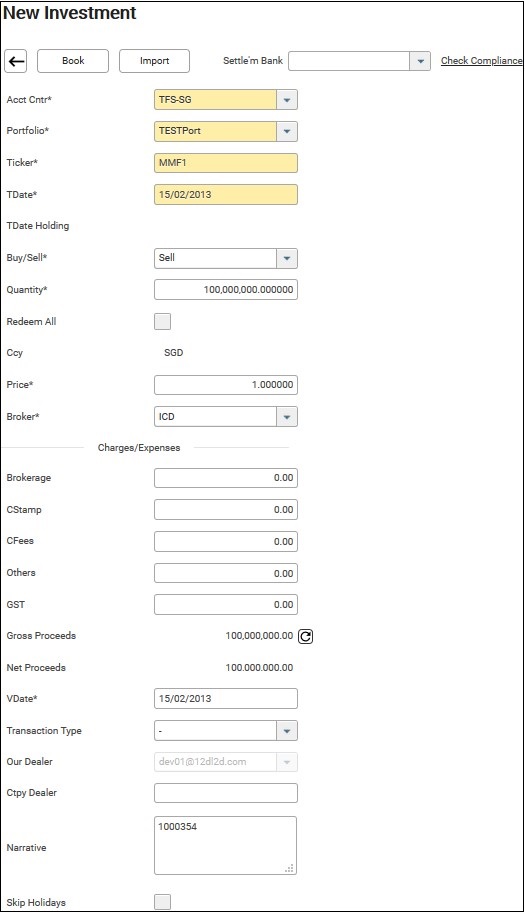
Task: Focus the Ticker field MMF1
Action: 226,163
